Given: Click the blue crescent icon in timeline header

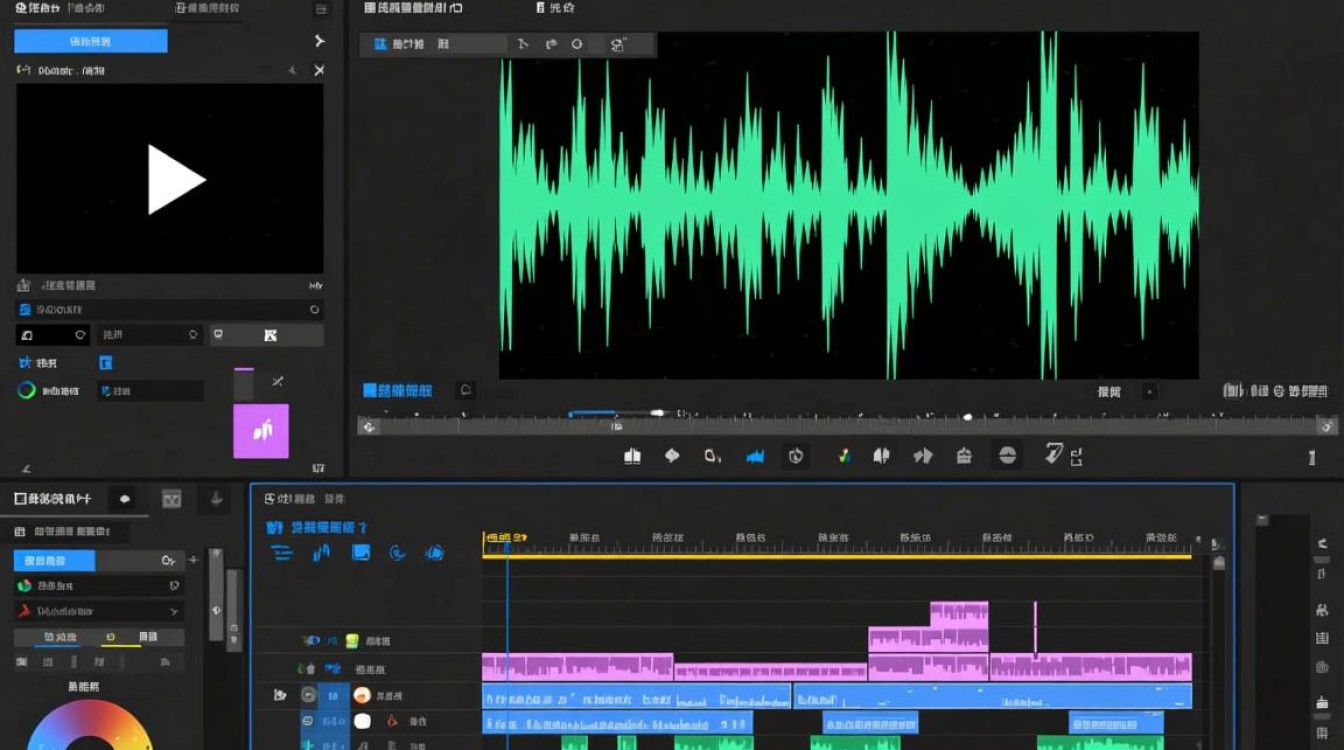Looking at the screenshot, I should coord(397,553).
